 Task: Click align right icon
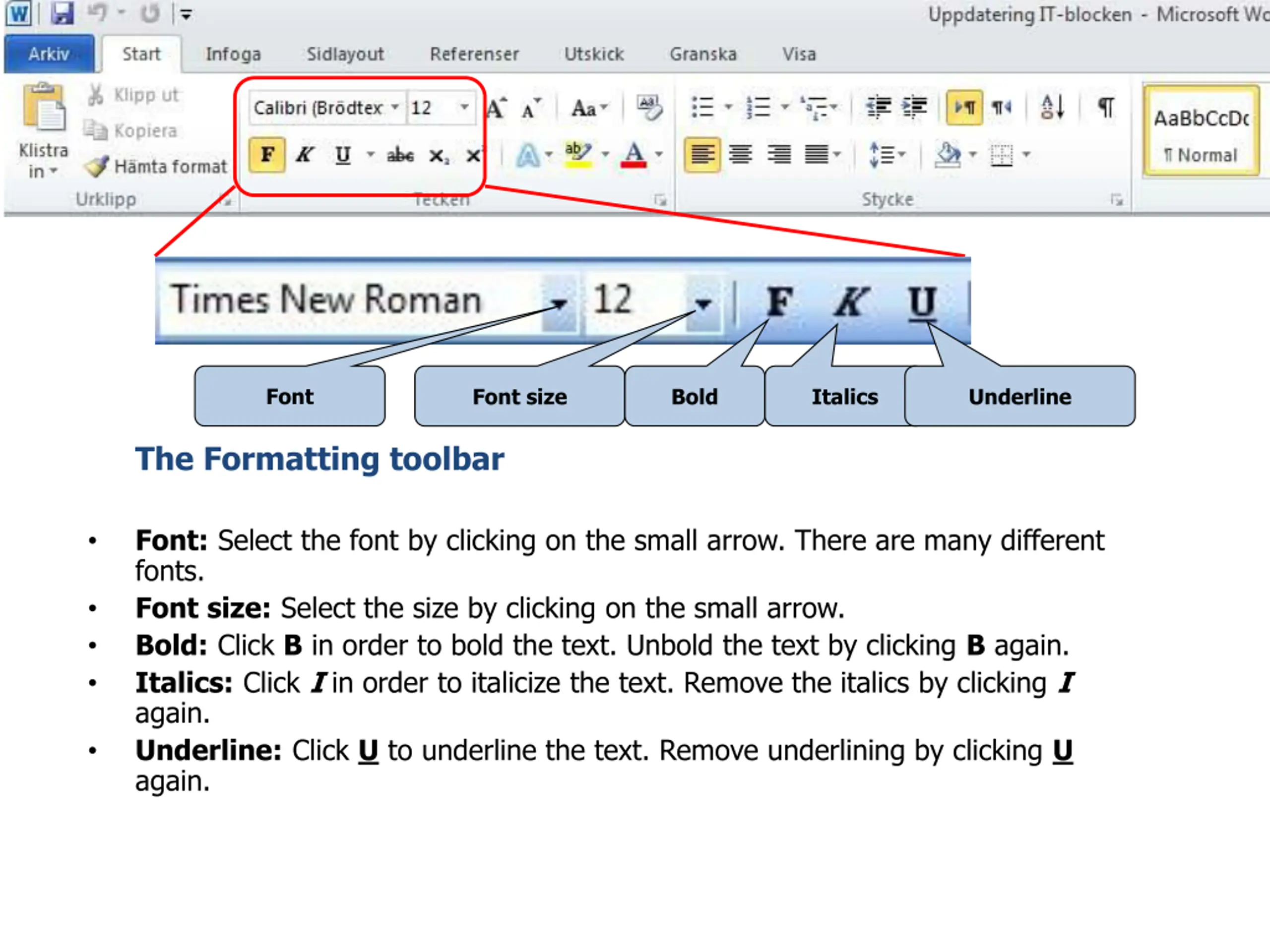778,155
